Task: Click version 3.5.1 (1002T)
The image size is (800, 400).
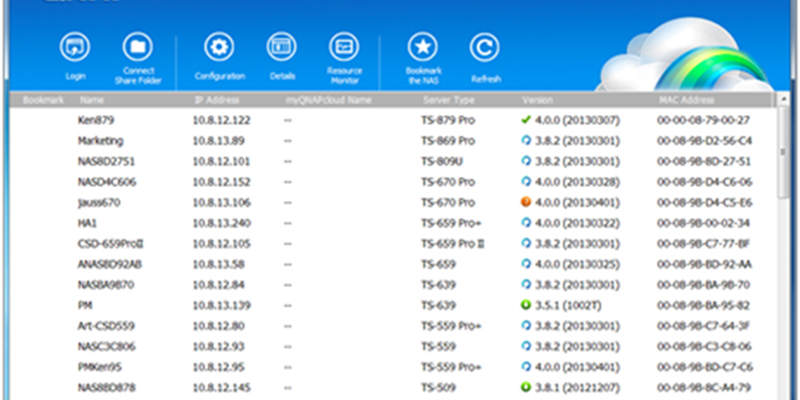Action: [x=568, y=306]
